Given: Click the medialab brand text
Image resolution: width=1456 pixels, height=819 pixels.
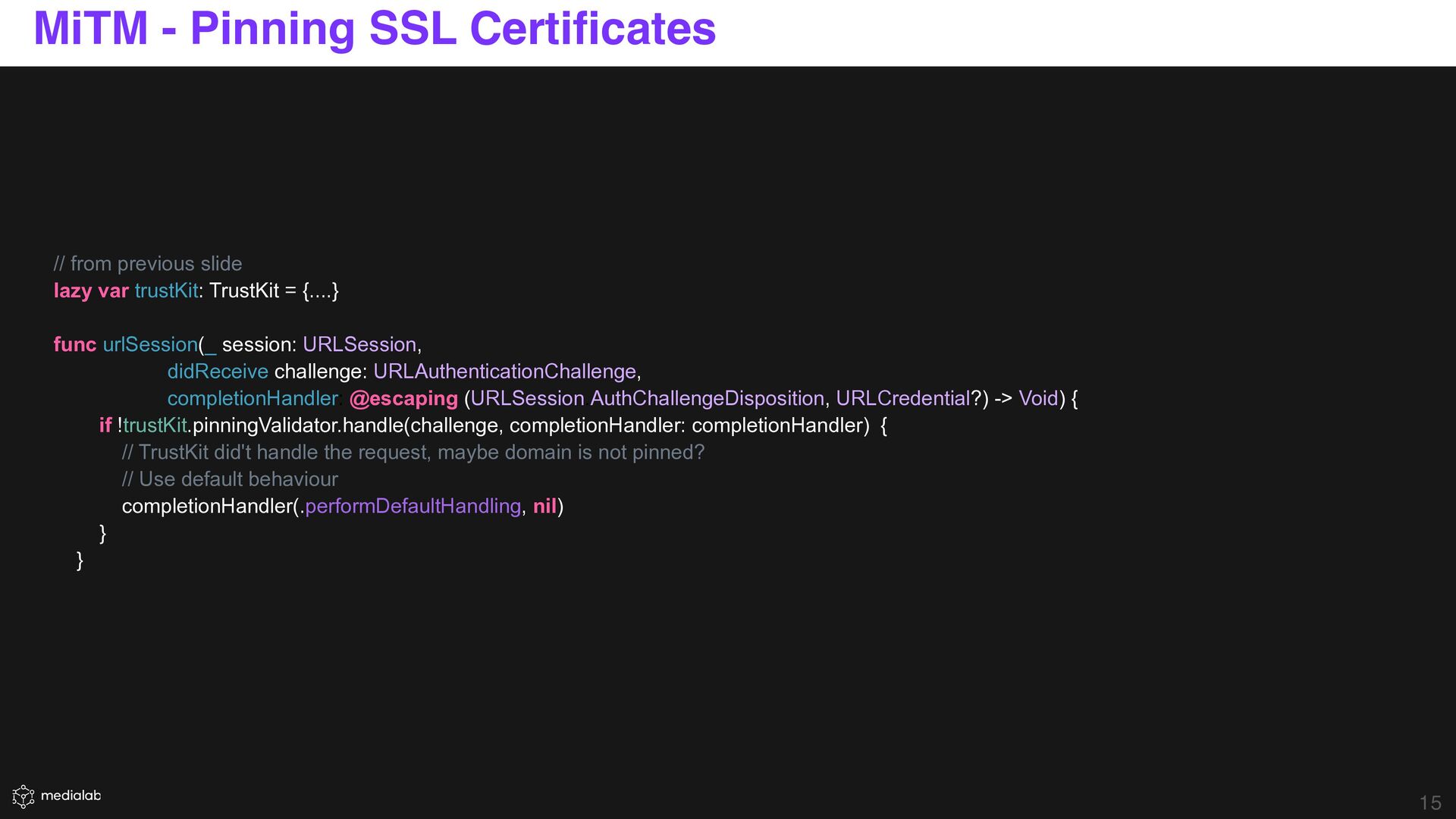Looking at the screenshot, I should [x=71, y=795].
